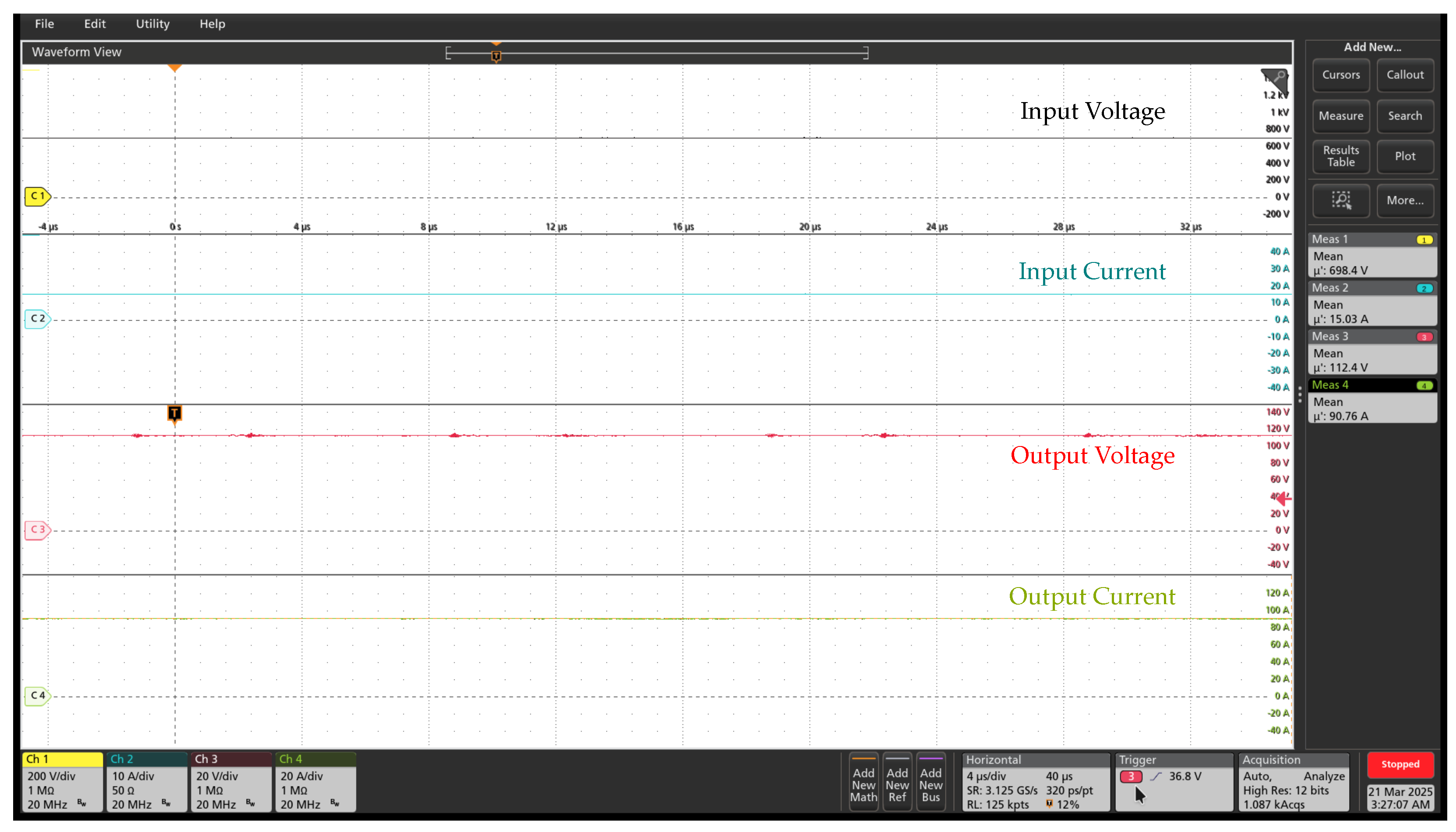Open the Results Table
Viewport: 1456px width, 832px height.
pyautogui.click(x=1340, y=156)
